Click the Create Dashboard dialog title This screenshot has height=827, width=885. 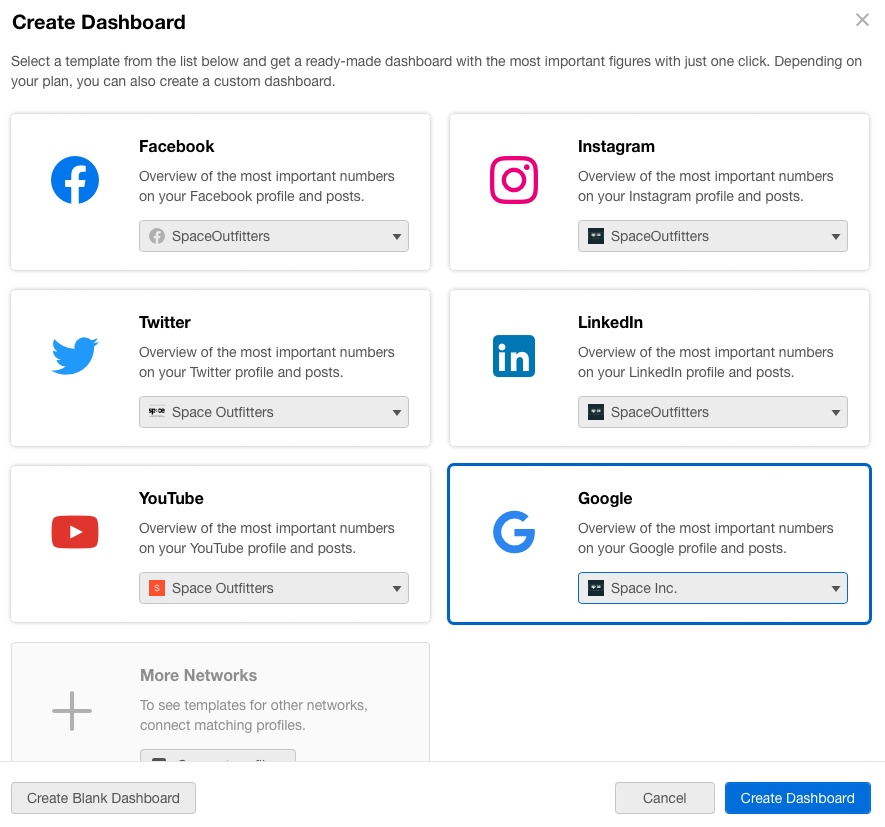(99, 22)
